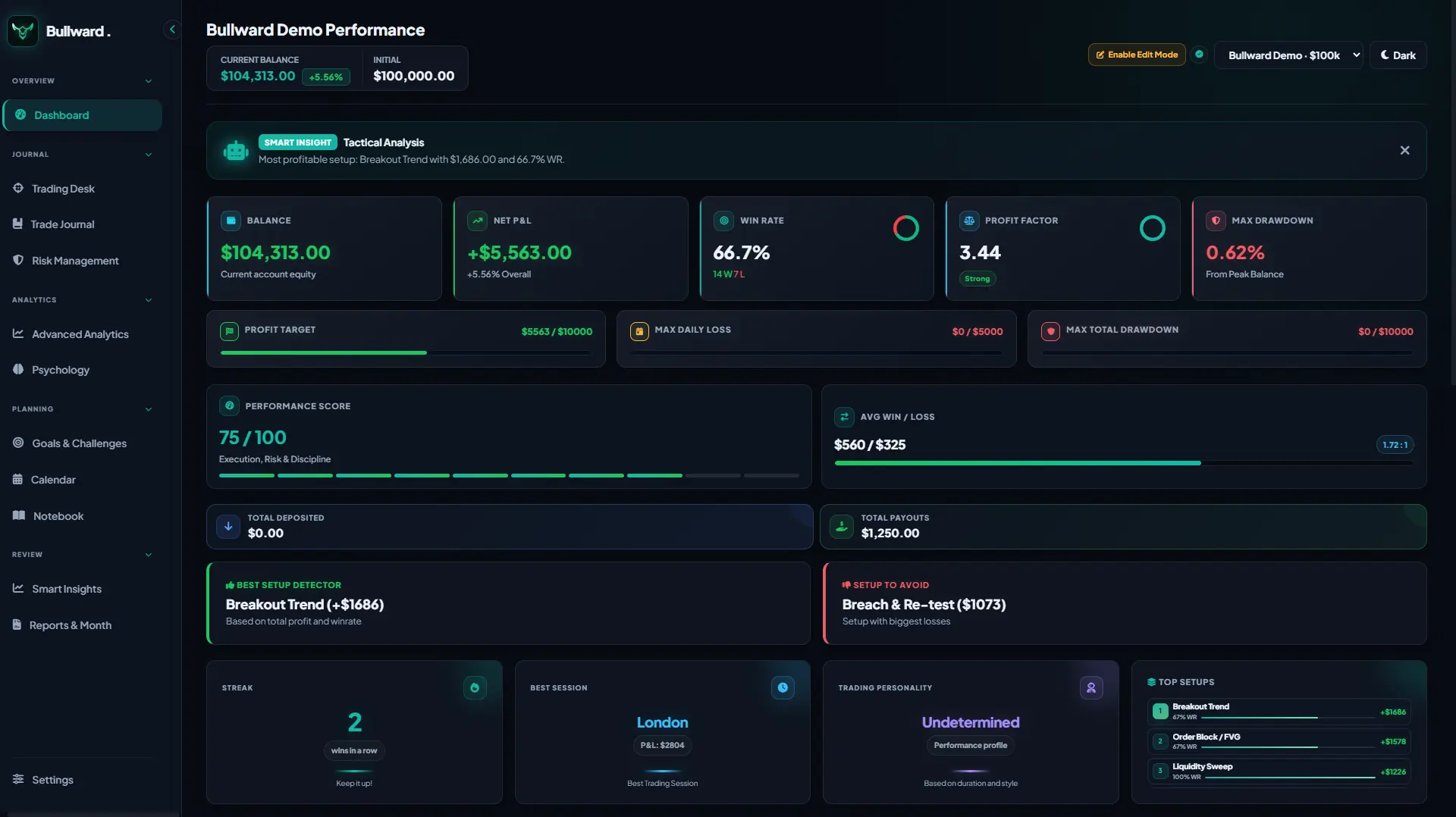Screen dimensions: 1456x817
Task: Click the Top Setups layers icon
Action: (1151, 682)
